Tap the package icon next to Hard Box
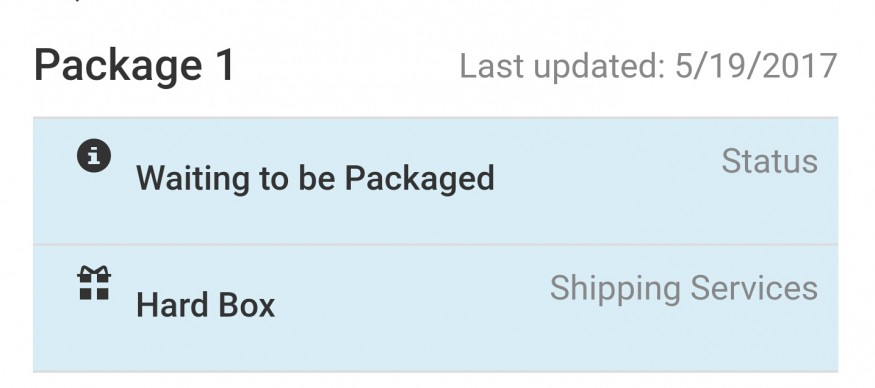Image resolution: width=875 pixels, height=388 pixels. [94, 283]
